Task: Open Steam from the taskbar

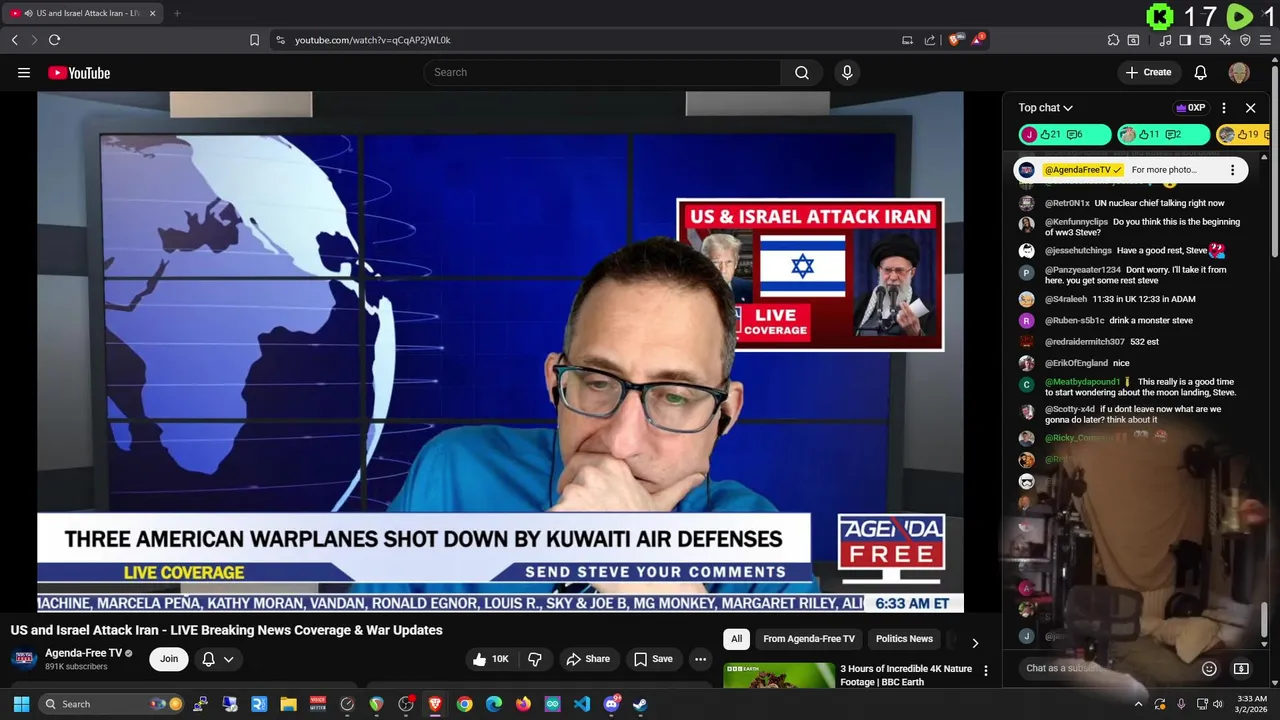Action: tap(640, 704)
